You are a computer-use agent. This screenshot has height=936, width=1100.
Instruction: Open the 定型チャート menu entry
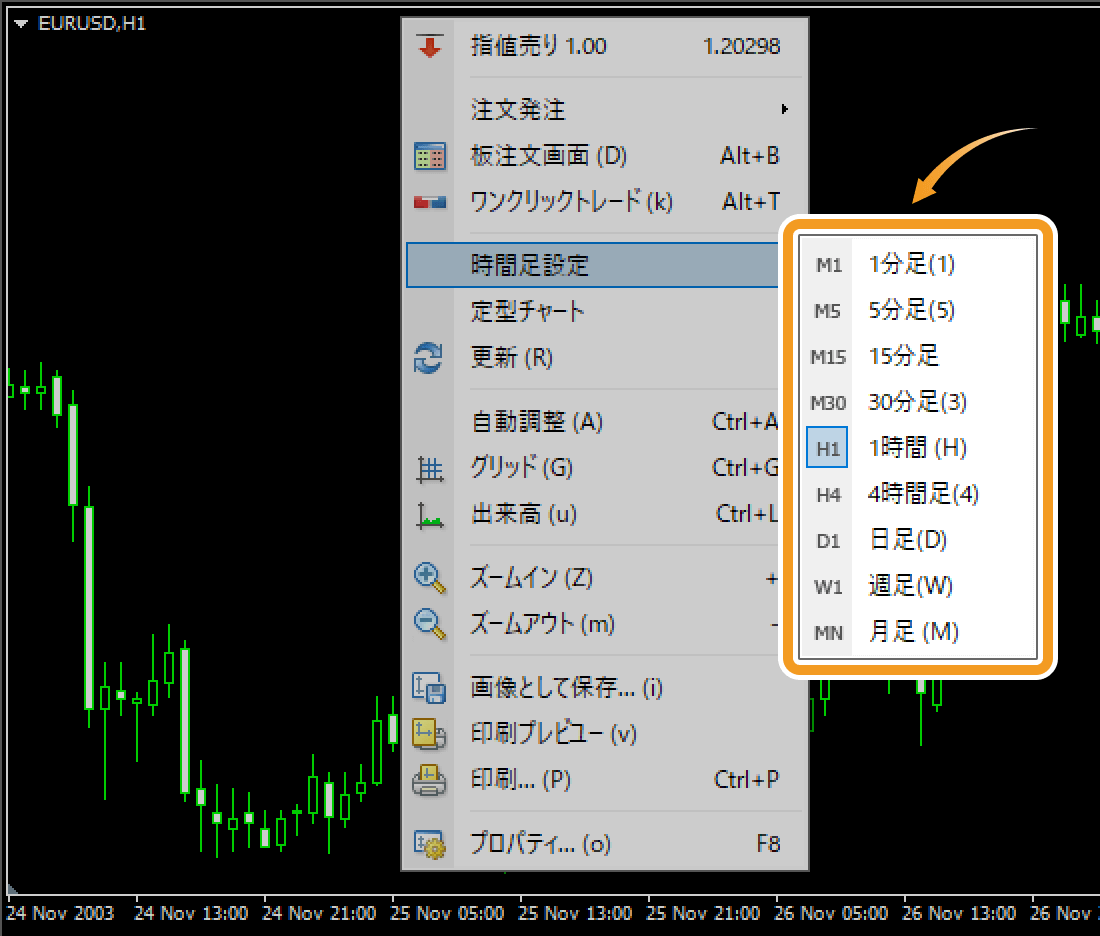pos(593,311)
